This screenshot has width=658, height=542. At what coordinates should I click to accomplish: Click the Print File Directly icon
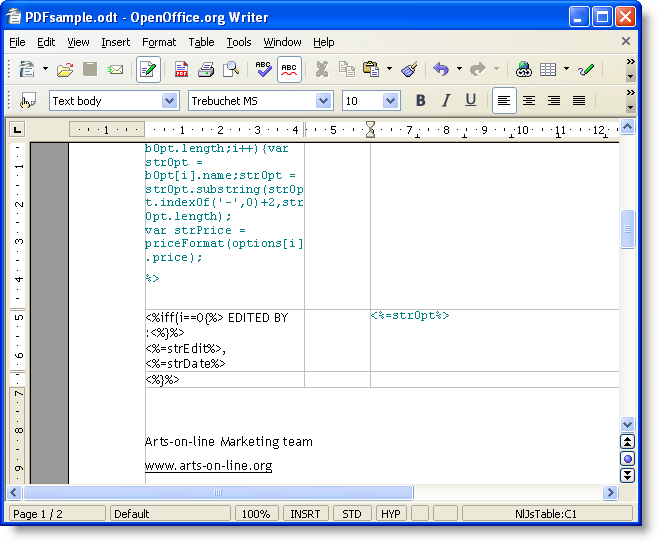coord(206,70)
